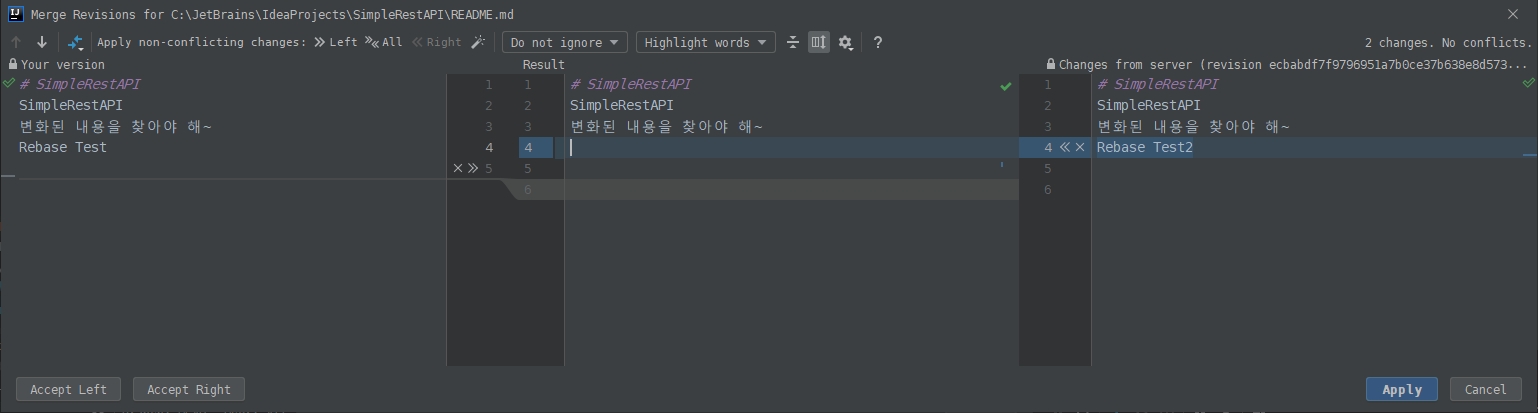Click 'SimpleRestAPI' line in Your version

click(x=71, y=105)
